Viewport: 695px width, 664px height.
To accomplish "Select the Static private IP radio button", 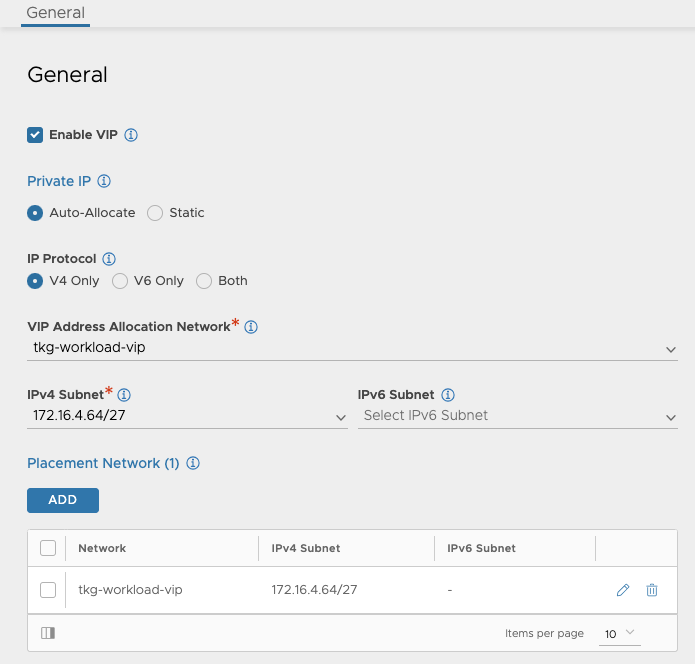I will point(155,213).
